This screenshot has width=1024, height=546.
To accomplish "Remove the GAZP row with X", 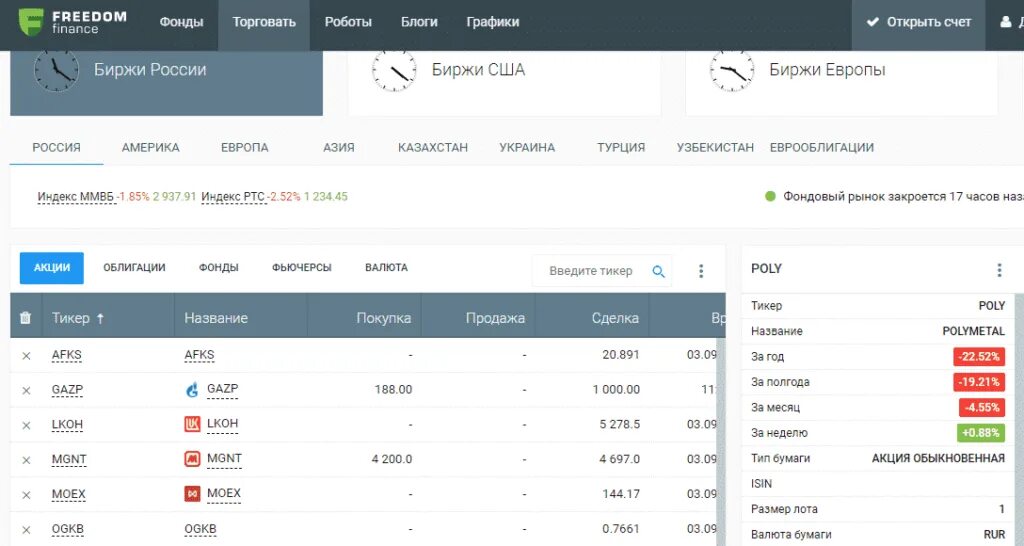I will pos(26,391).
